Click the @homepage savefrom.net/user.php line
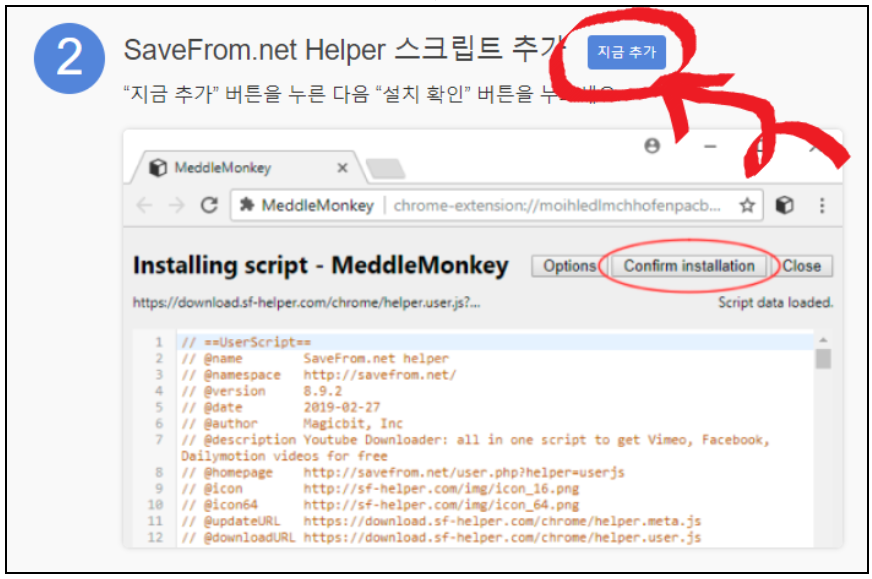Image resolution: width=872 pixels, height=579 pixels. point(403,472)
